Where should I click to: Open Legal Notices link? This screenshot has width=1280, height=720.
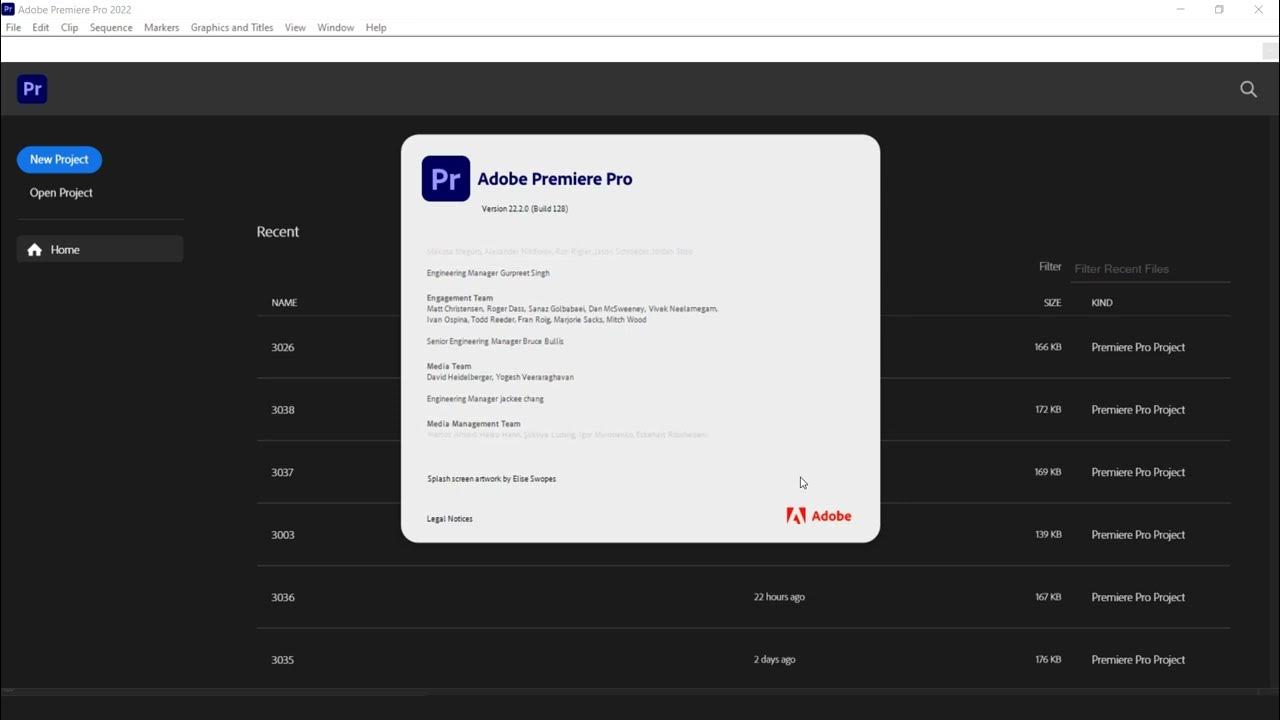450,519
